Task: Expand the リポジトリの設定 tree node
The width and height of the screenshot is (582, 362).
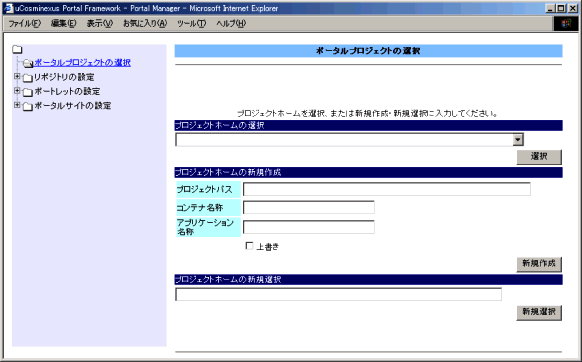Action: pyautogui.click(x=17, y=76)
